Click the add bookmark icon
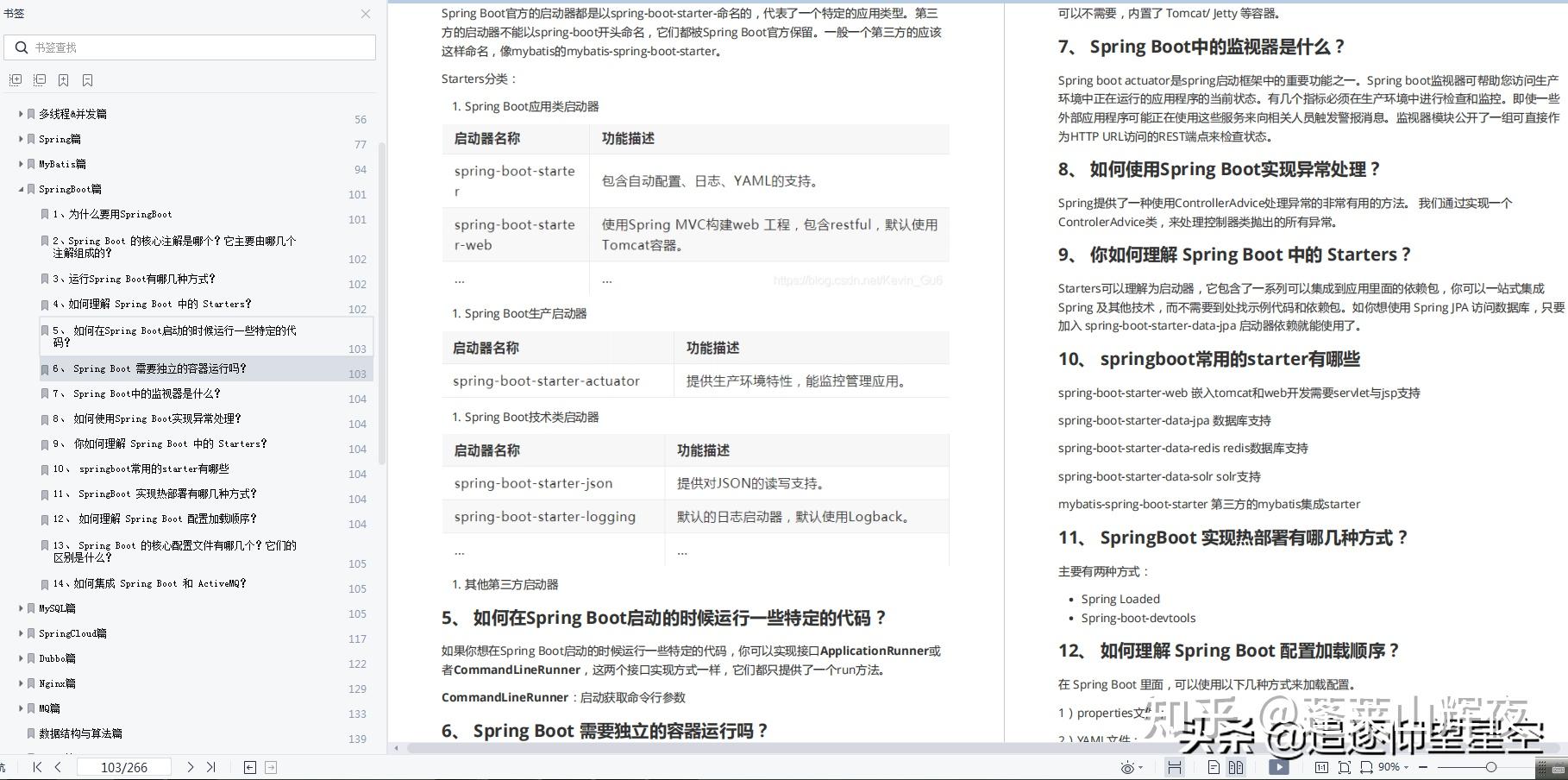1568x780 pixels. (64, 80)
